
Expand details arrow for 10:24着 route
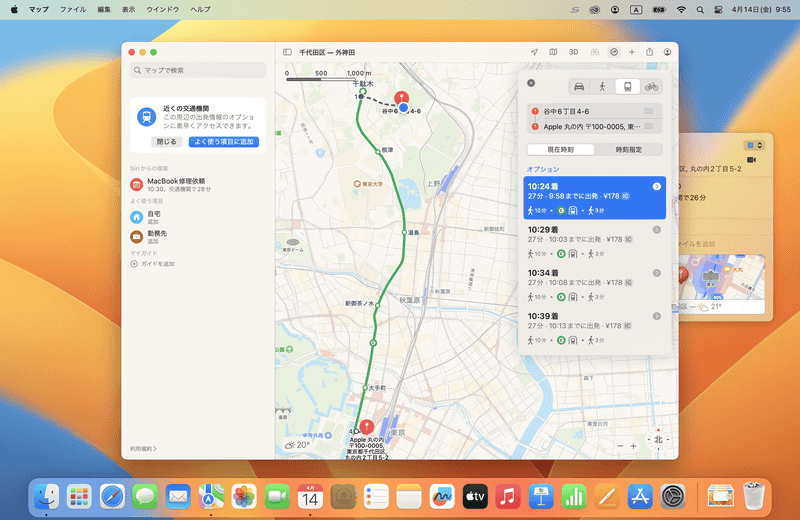pos(657,186)
